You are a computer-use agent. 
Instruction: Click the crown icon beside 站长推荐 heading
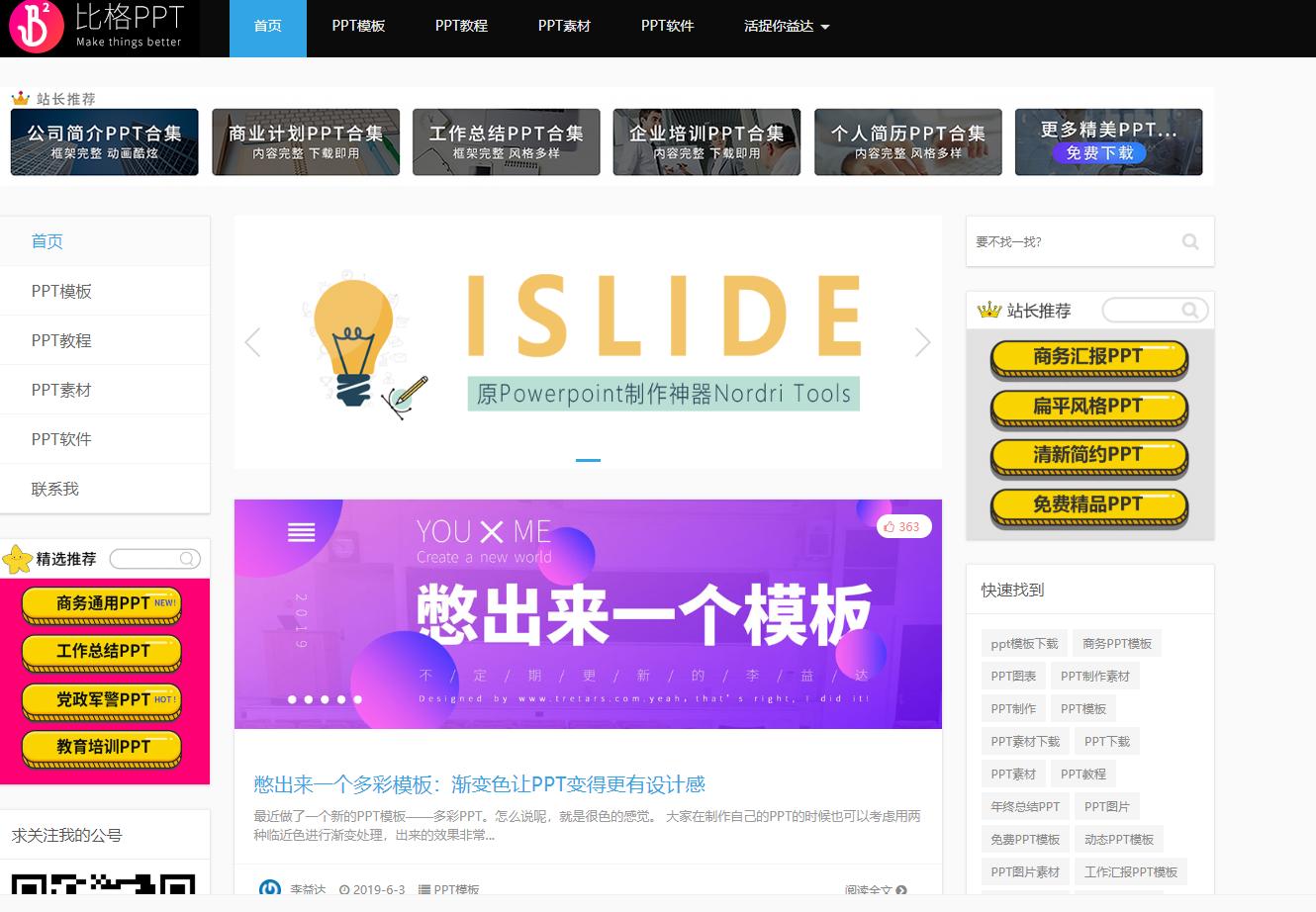(989, 310)
